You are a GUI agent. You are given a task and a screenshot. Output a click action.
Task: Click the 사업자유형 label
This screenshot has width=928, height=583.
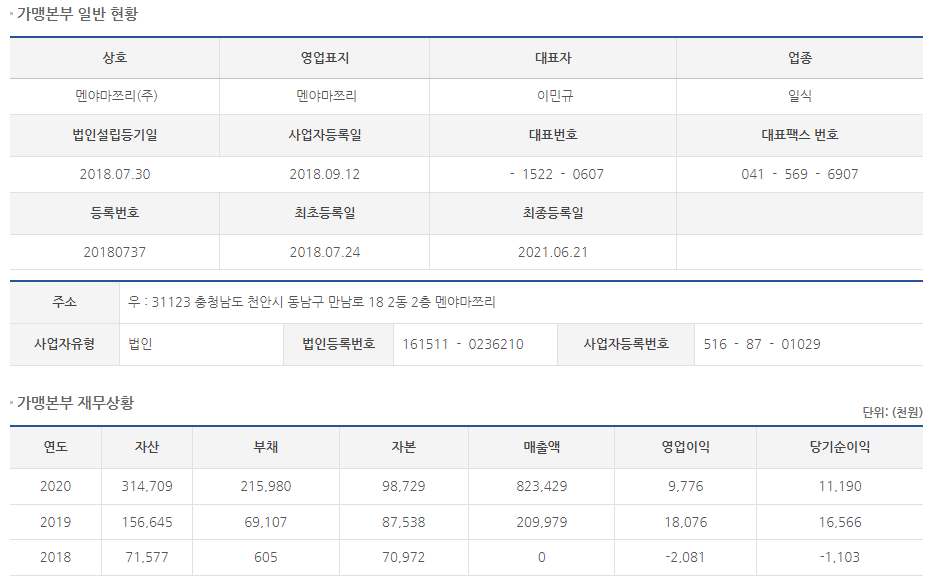(x=65, y=344)
